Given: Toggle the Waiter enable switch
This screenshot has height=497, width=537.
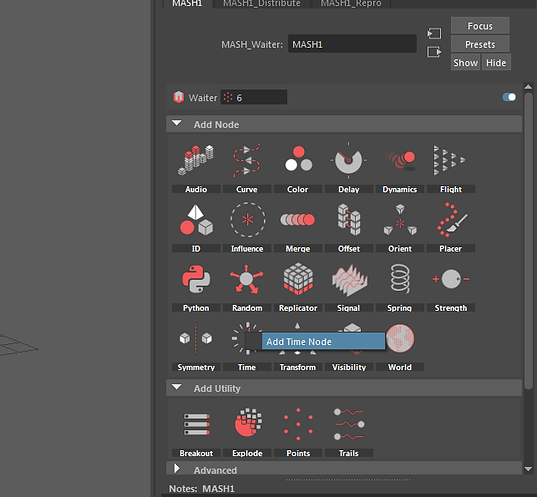Looking at the screenshot, I should click(x=509, y=97).
